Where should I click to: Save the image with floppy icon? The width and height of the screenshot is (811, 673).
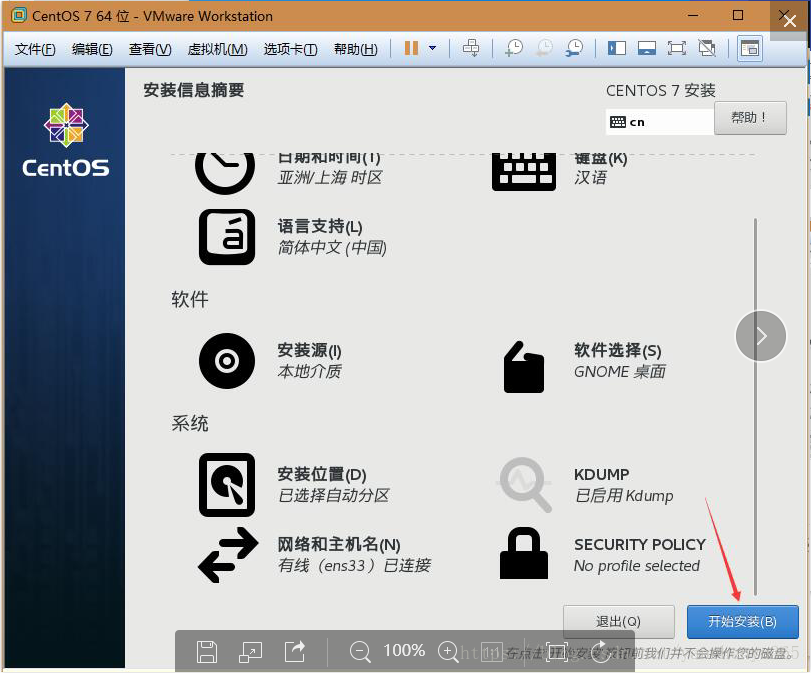tap(207, 651)
